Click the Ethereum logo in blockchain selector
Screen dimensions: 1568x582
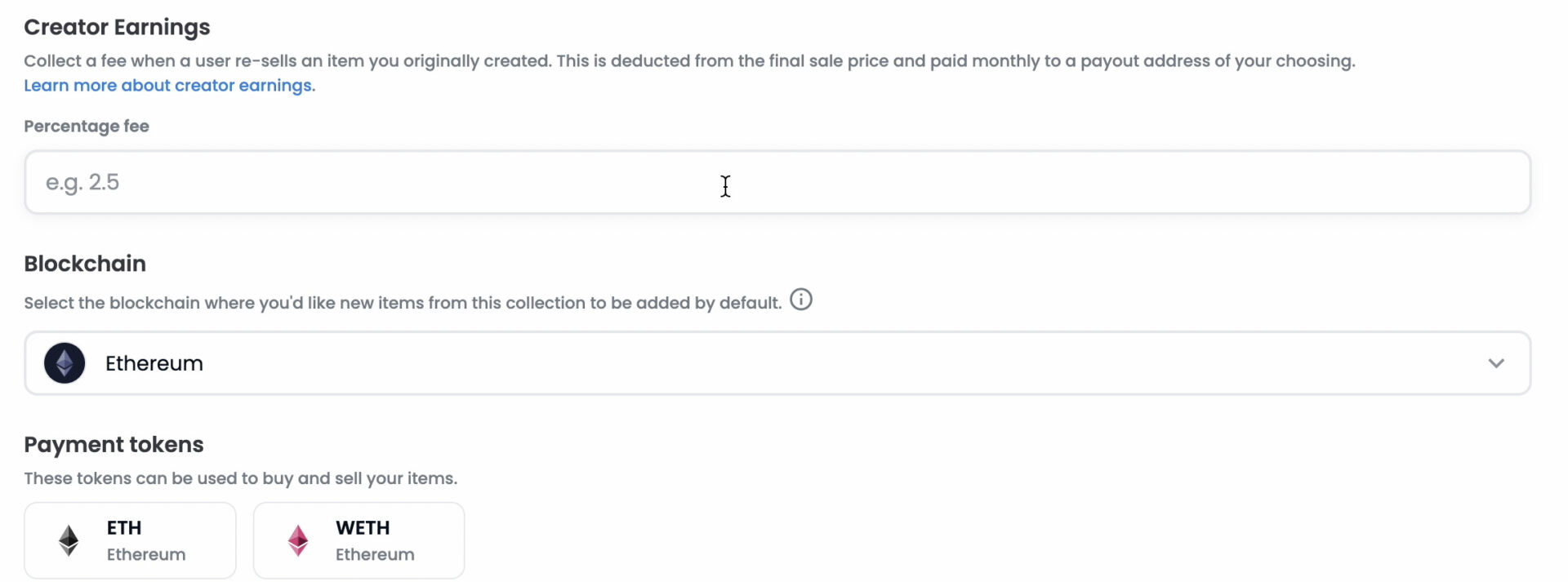65,363
